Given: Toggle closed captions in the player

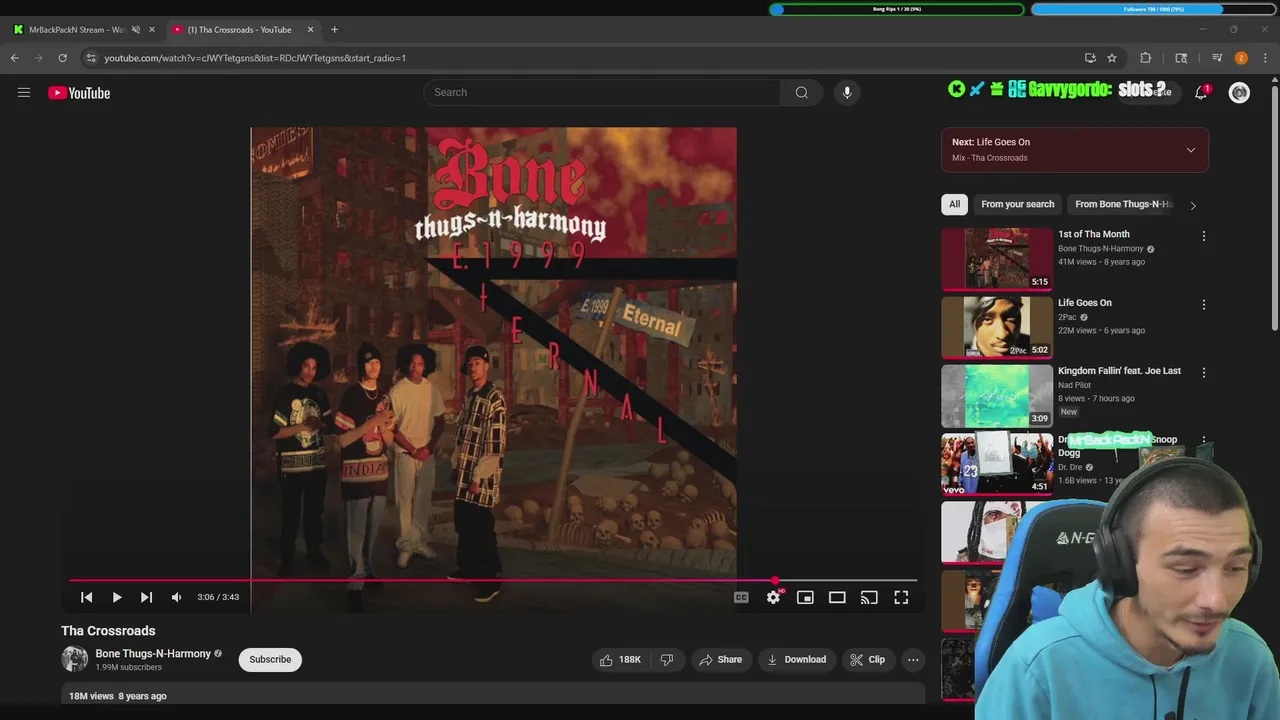Looking at the screenshot, I should 741,597.
